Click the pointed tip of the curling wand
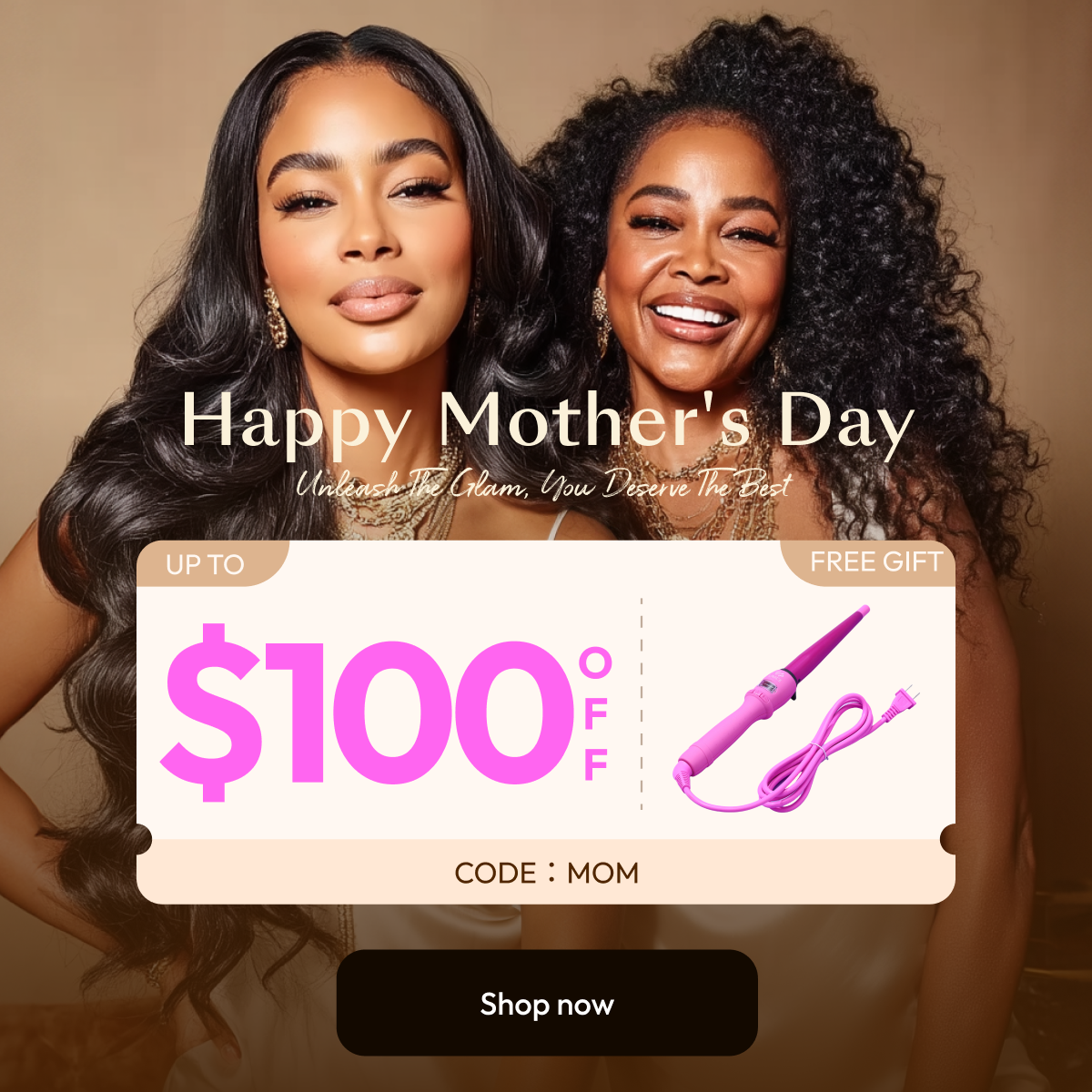The height and width of the screenshot is (1092, 1092). 862,611
